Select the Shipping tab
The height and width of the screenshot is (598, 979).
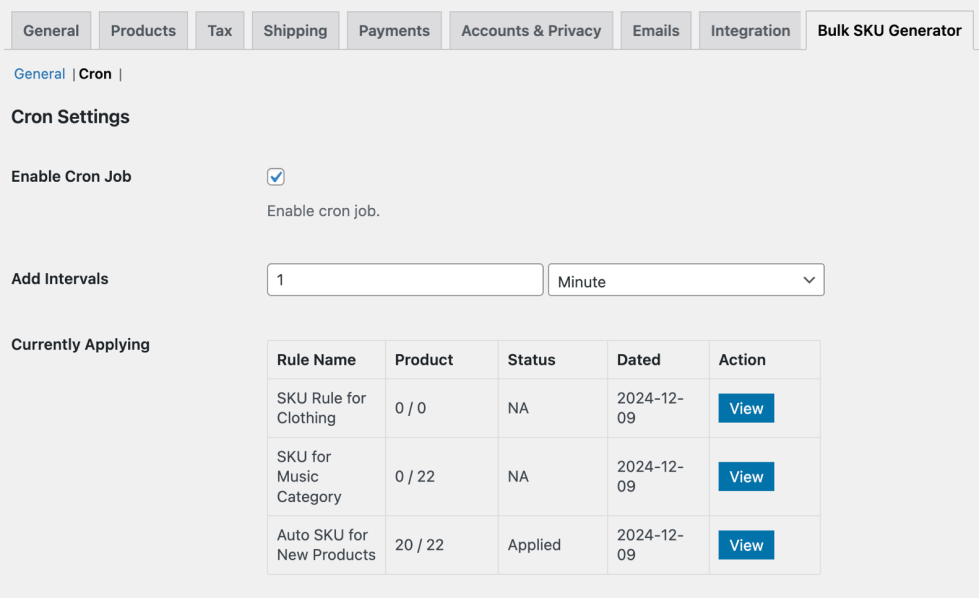coord(295,31)
